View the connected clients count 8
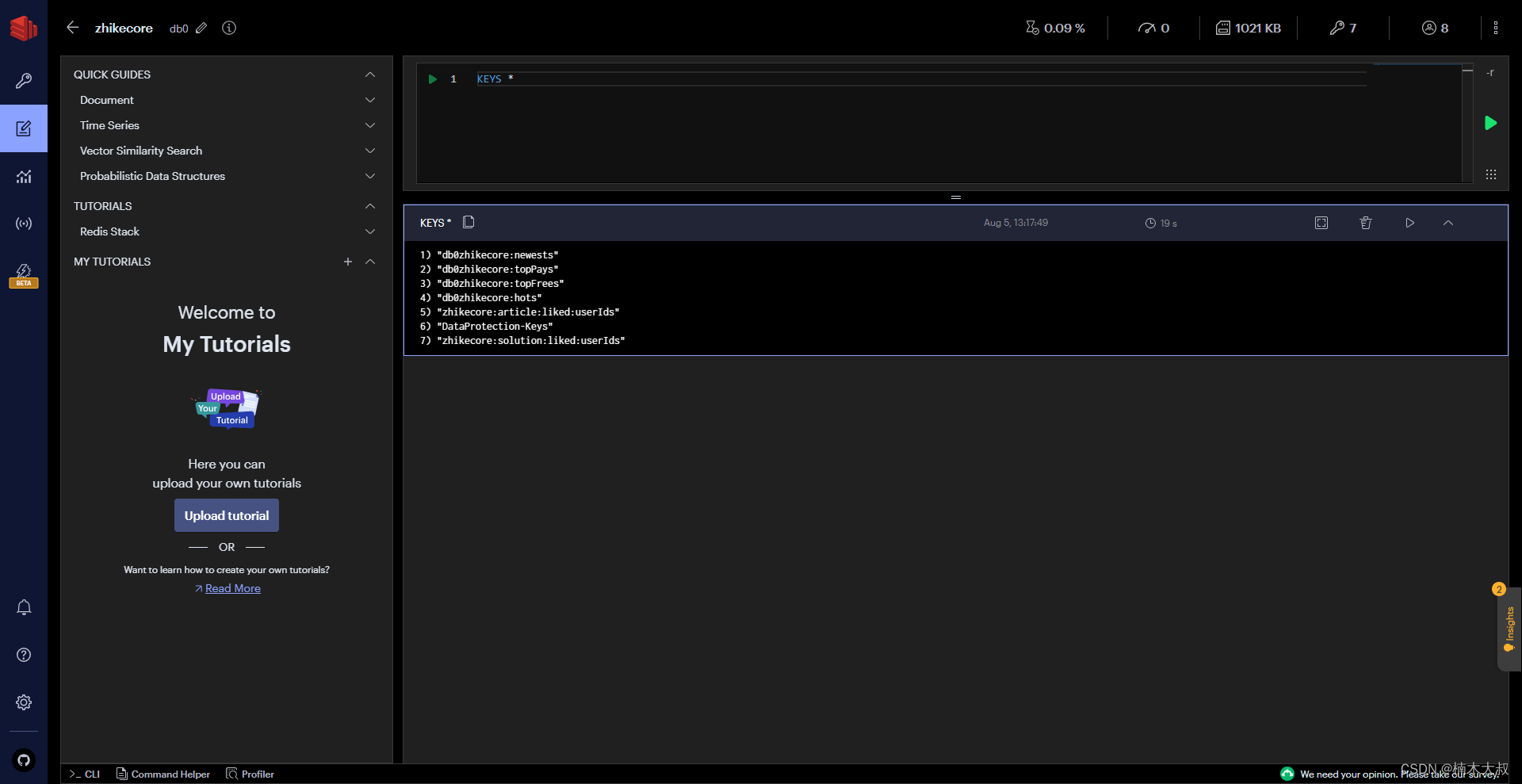The image size is (1522, 784). tap(1435, 28)
